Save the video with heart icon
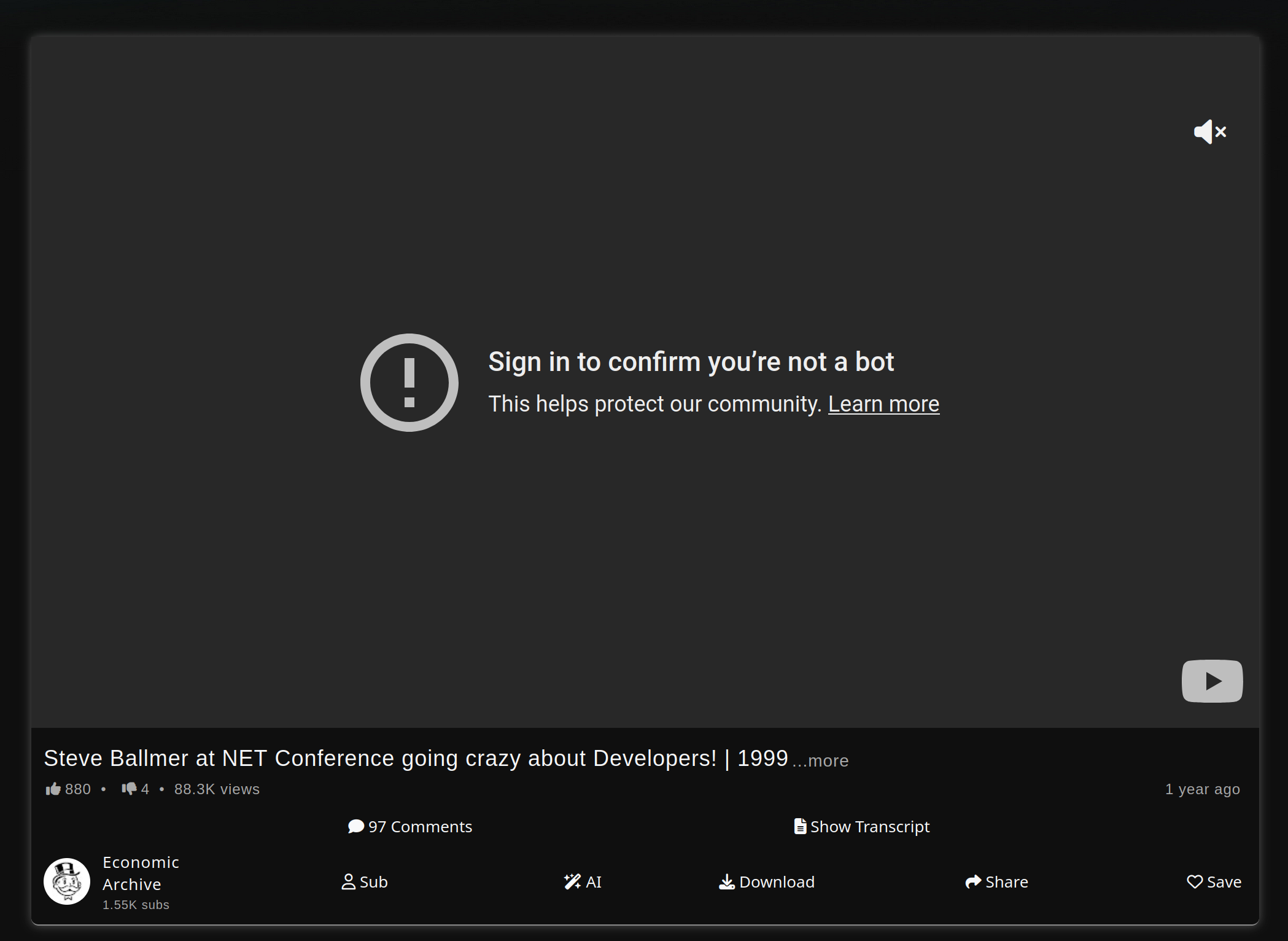 click(x=1214, y=882)
